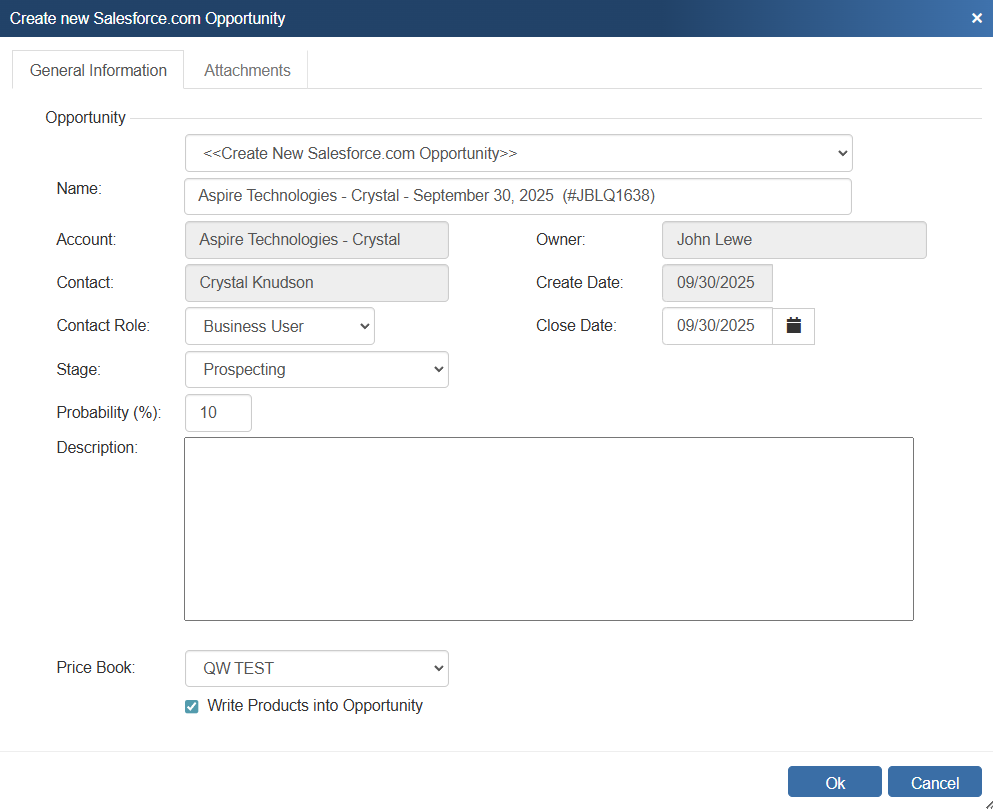Click the Owner field showing John Lewe
Screen dimensions: 993x810
click(794, 240)
